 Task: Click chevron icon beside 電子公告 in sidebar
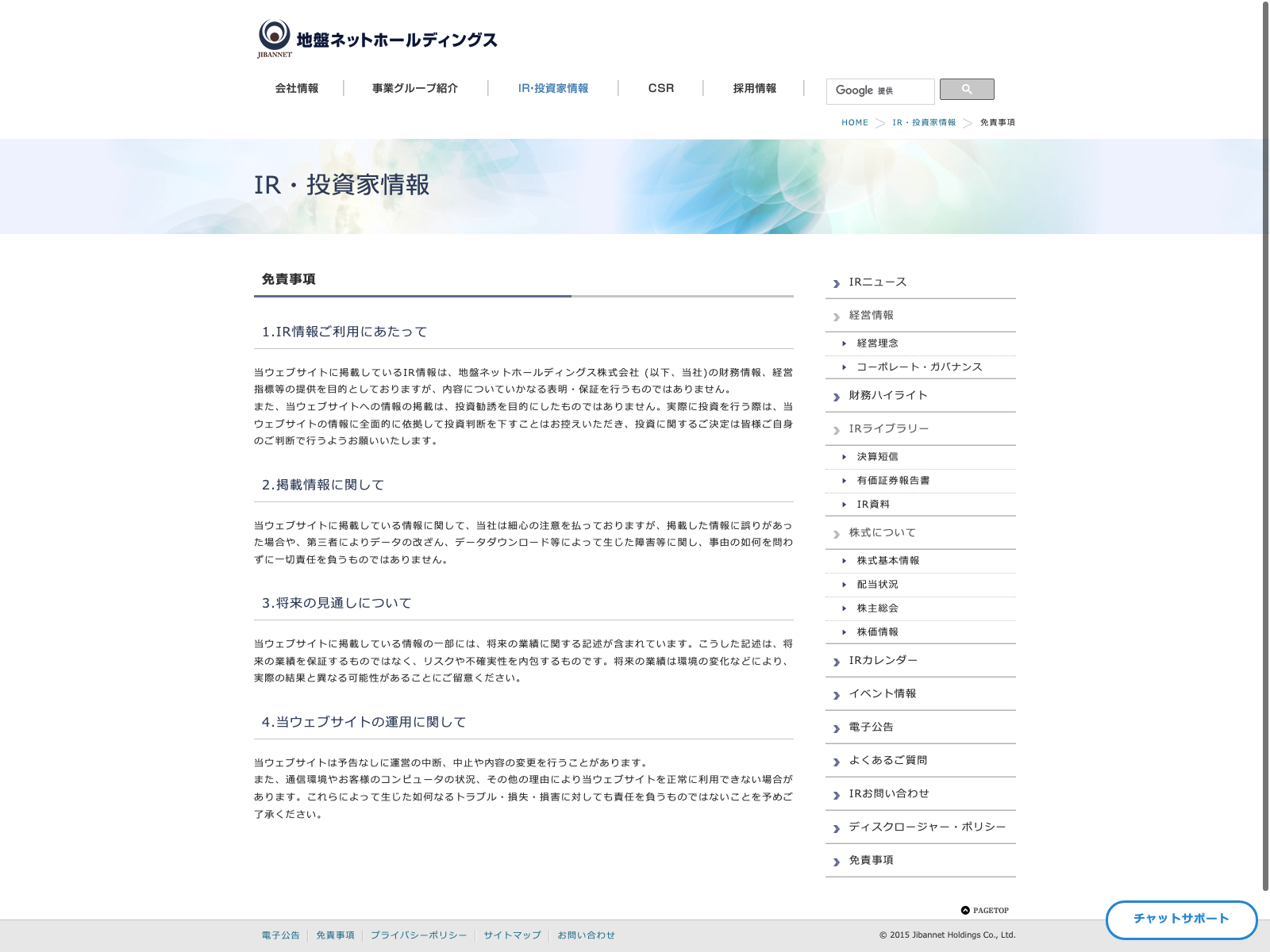click(837, 728)
